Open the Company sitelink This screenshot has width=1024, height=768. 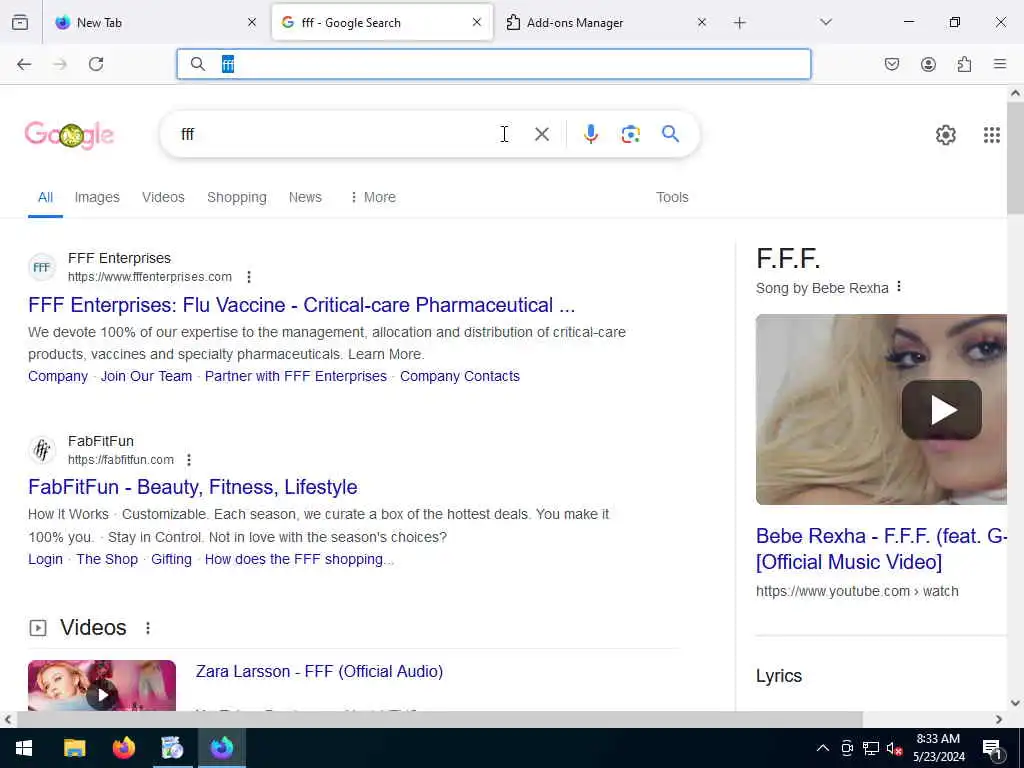coord(57,376)
